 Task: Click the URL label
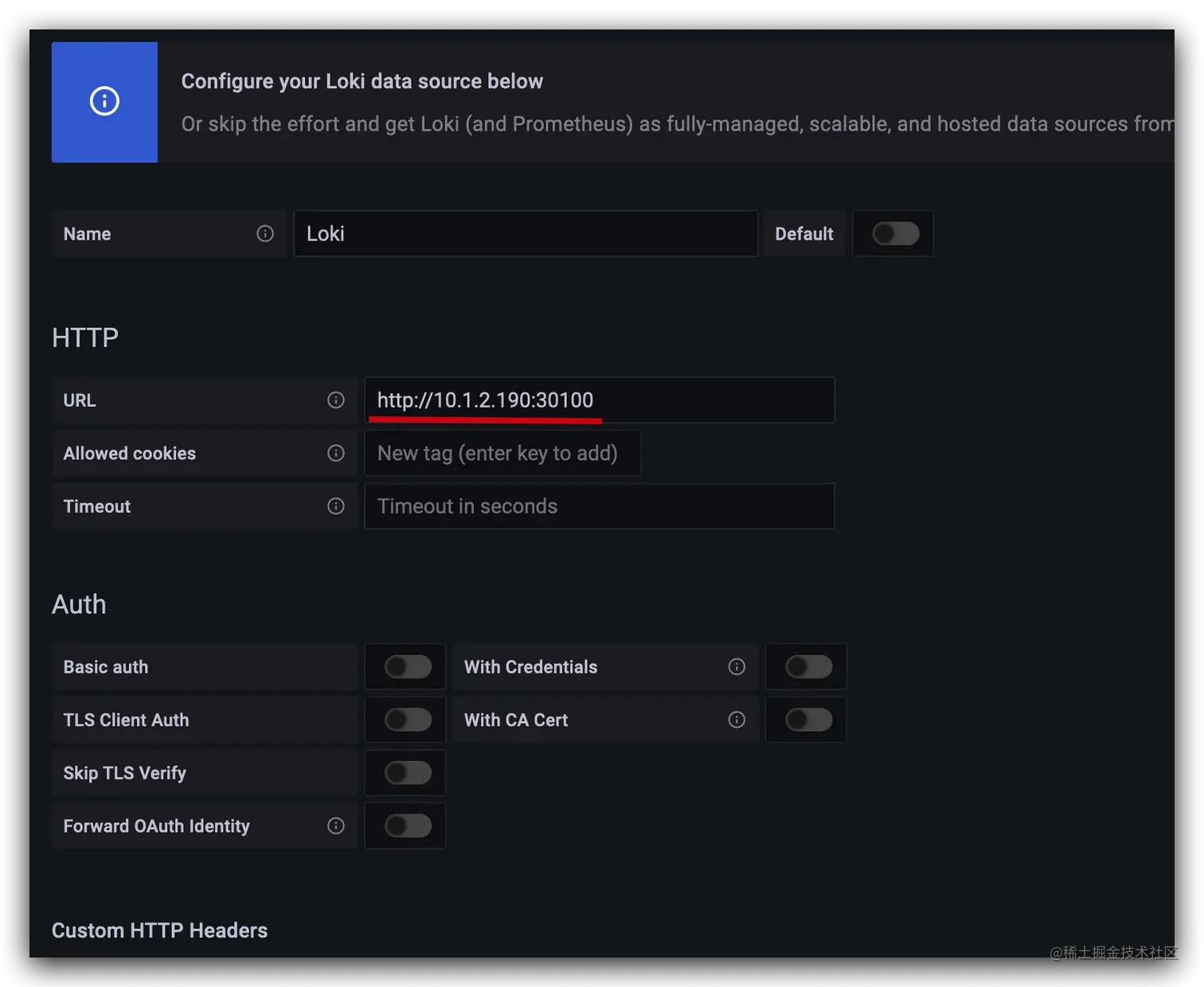point(80,400)
